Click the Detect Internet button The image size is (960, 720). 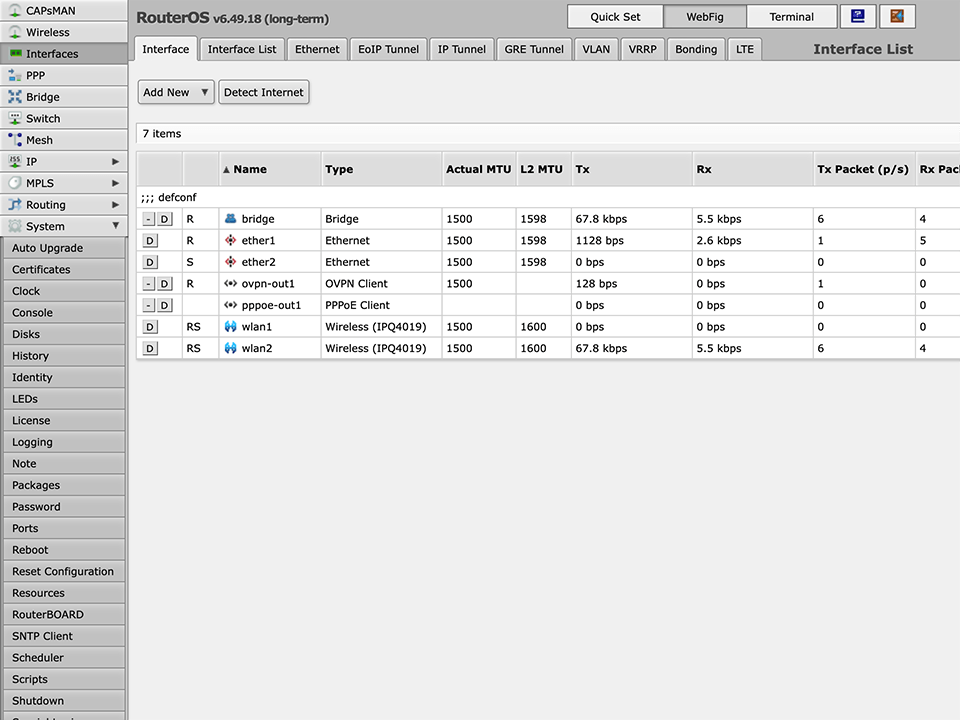(x=263, y=92)
